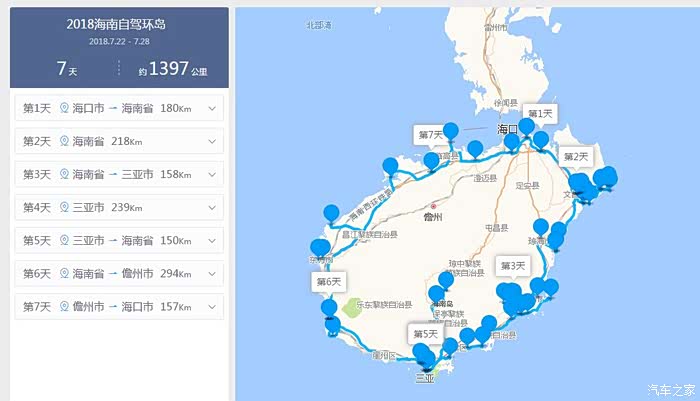Click the 第6天 label on the map
Image resolution: width=700 pixels, height=401 pixels.
pyautogui.click(x=329, y=282)
